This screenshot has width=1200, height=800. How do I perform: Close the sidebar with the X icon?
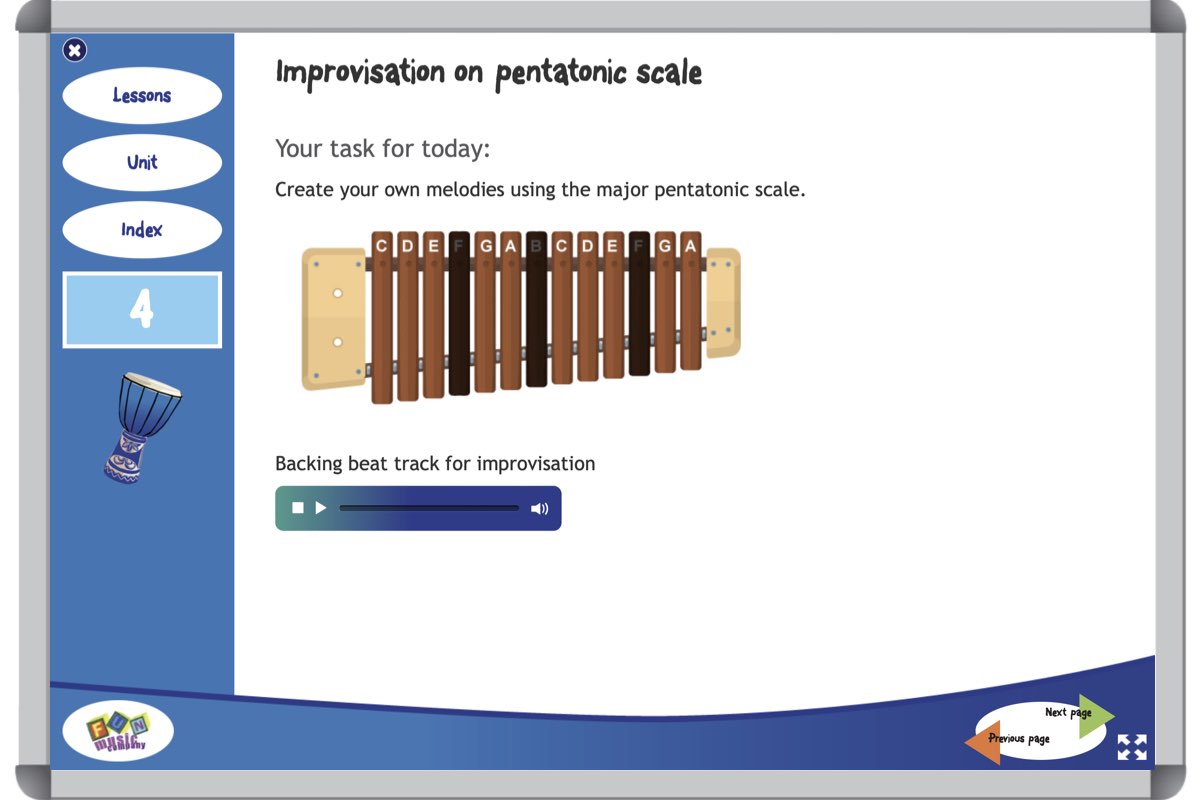tap(75, 50)
